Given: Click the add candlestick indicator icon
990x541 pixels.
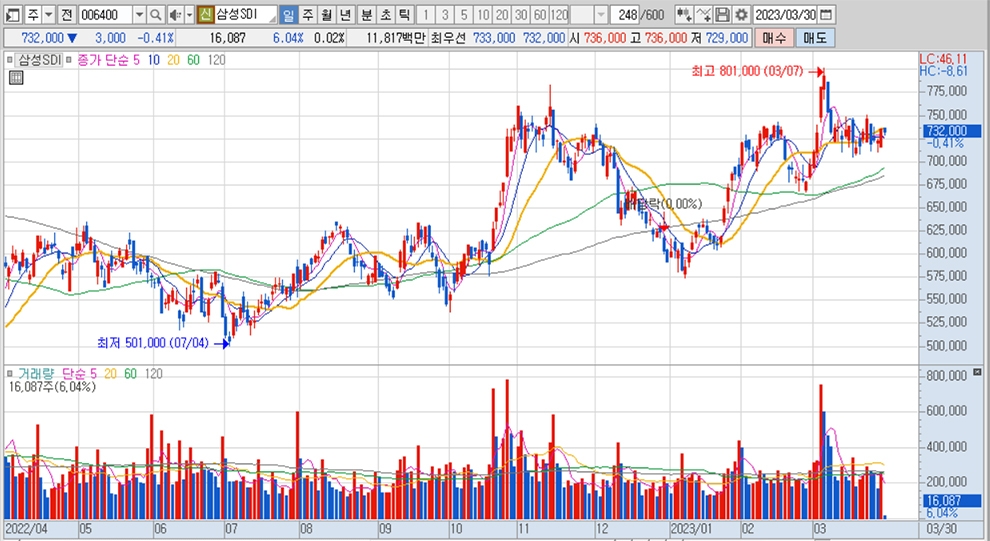Looking at the screenshot, I should [684, 15].
